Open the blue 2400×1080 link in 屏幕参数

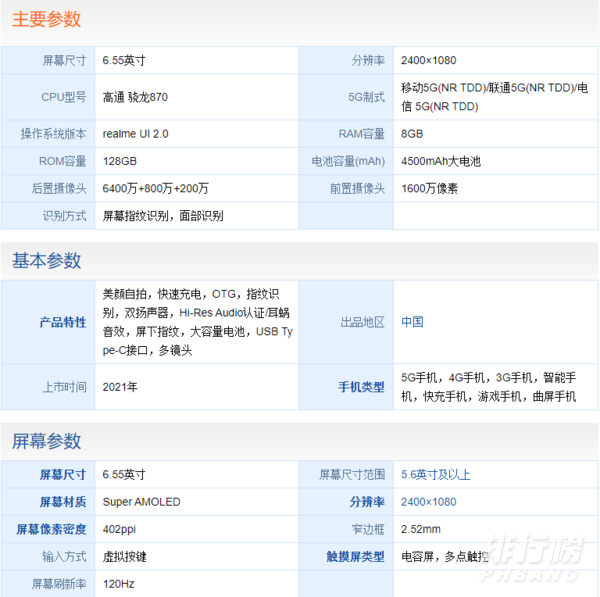[x=429, y=502]
